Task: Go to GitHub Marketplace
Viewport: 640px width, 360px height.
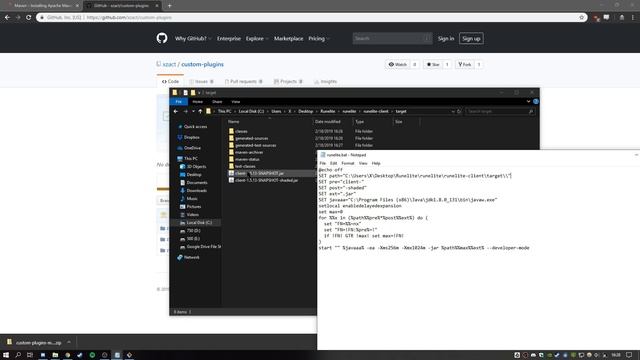Action: click(288, 38)
